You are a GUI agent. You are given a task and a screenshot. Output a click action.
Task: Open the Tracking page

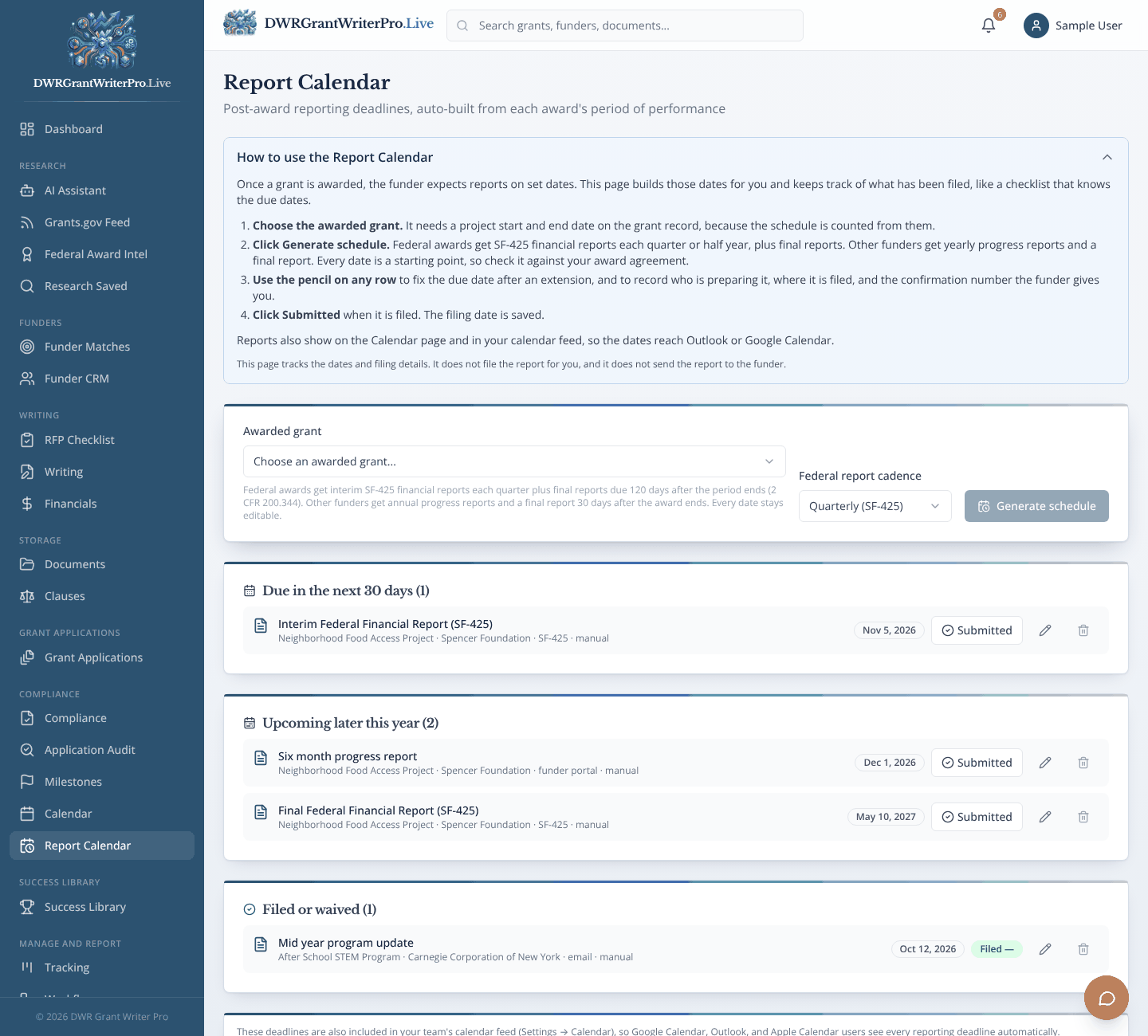tap(102, 967)
